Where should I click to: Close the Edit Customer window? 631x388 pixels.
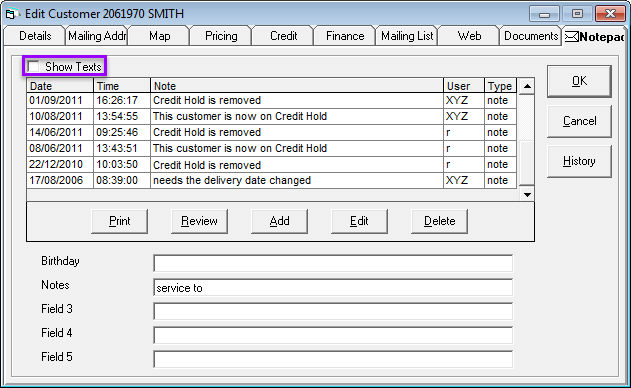click(x=610, y=14)
